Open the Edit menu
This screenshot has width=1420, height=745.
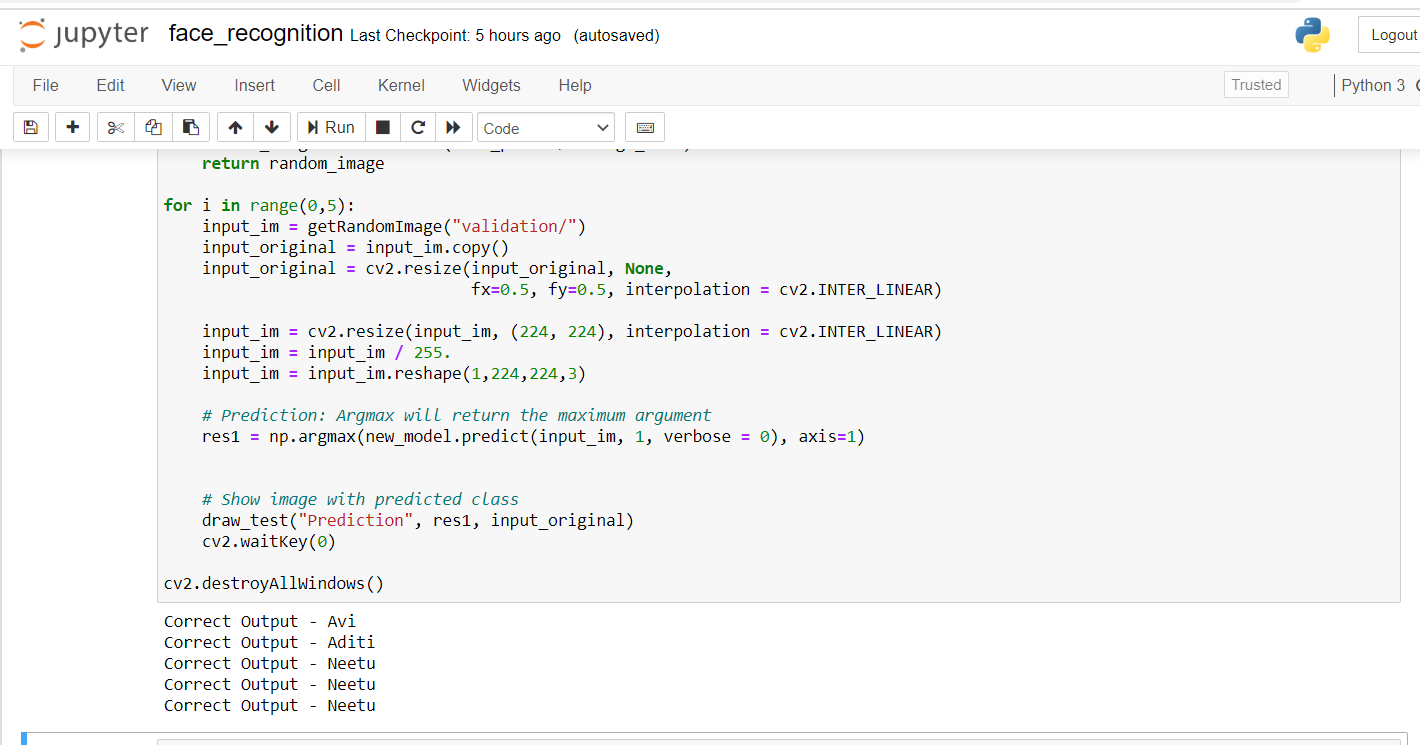[110, 86]
